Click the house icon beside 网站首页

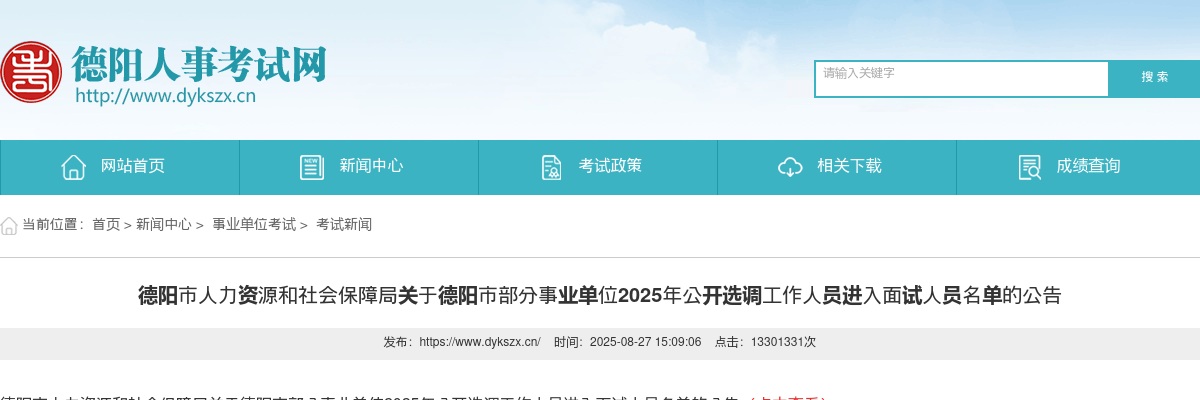pyautogui.click(x=73, y=167)
